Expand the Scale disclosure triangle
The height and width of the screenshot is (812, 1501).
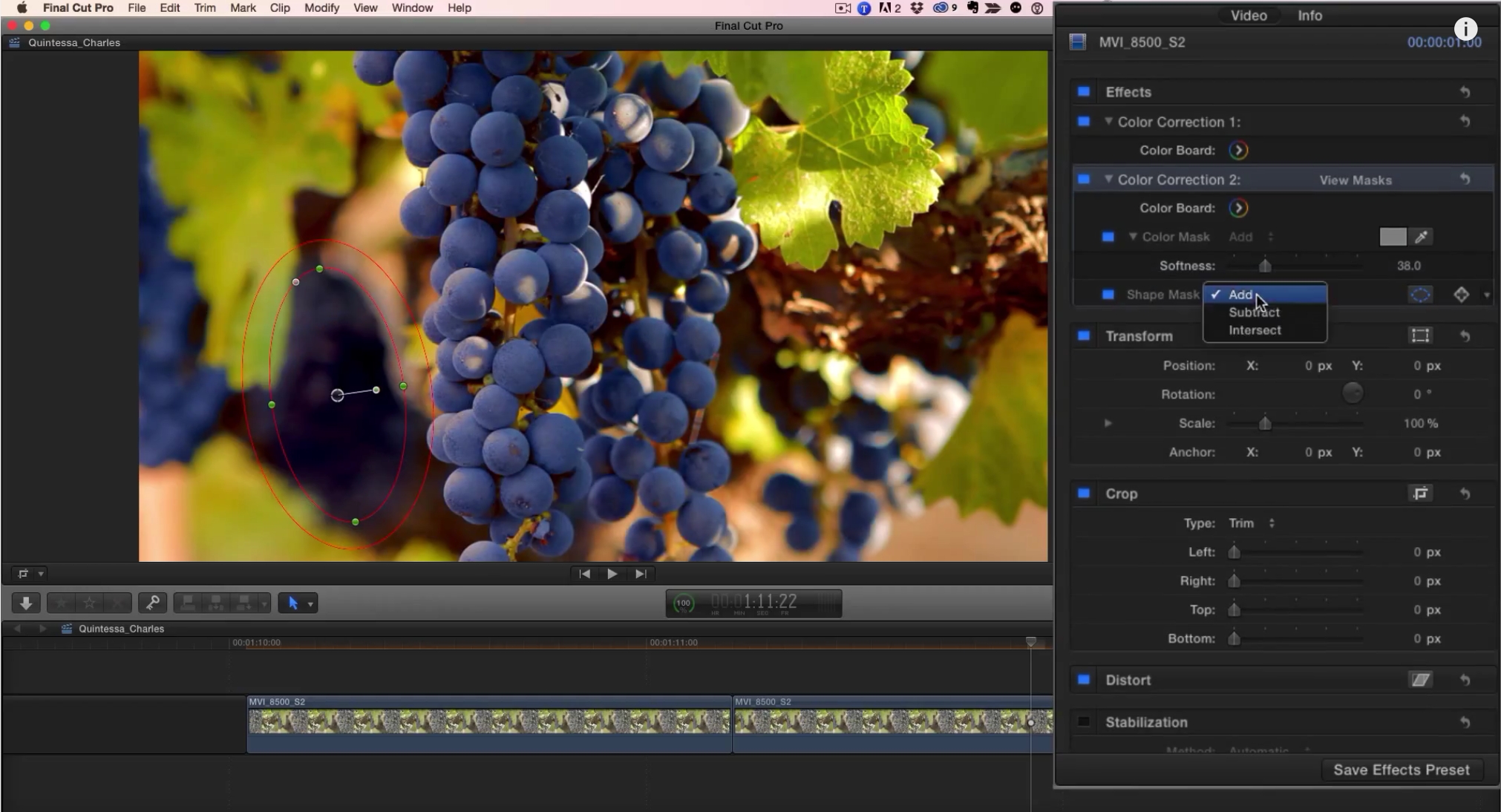(x=1108, y=423)
